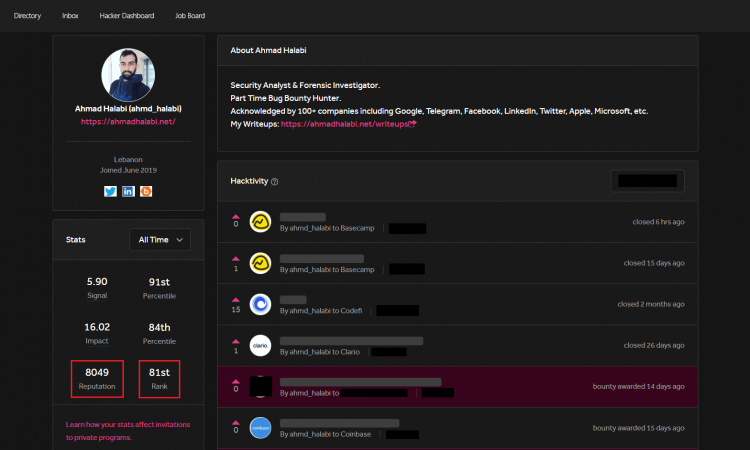Click 'By ahmd_halabi to Coinbase' text
Viewport: 750px width, 450px height.
pos(325,434)
